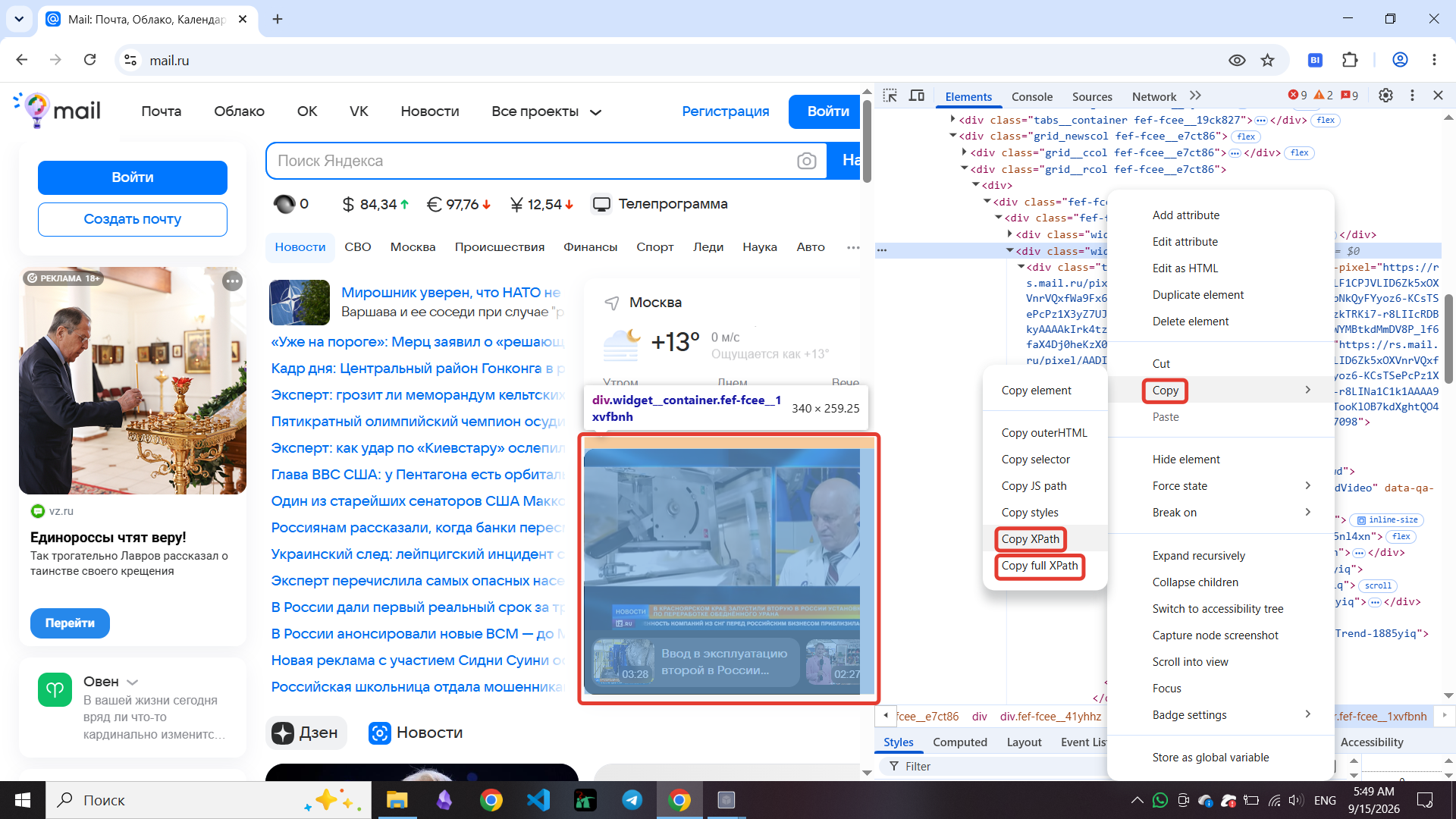1456x819 pixels.
Task: Open DevTools settings gear
Action: (1385, 96)
